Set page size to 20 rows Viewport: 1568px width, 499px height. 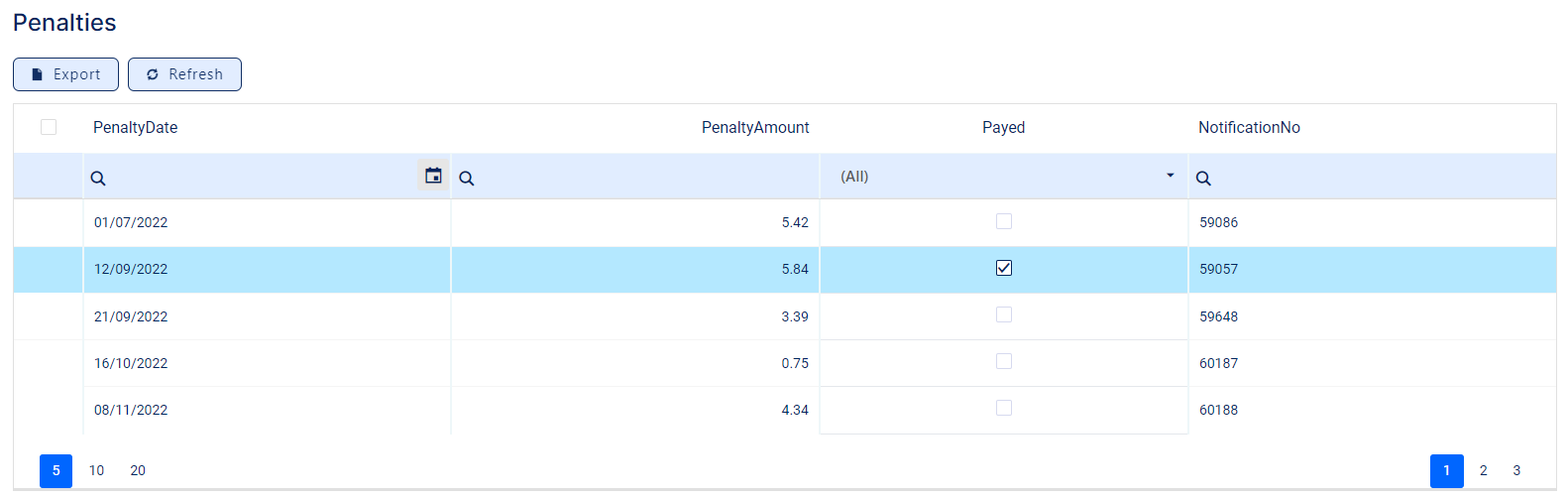point(138,470)
